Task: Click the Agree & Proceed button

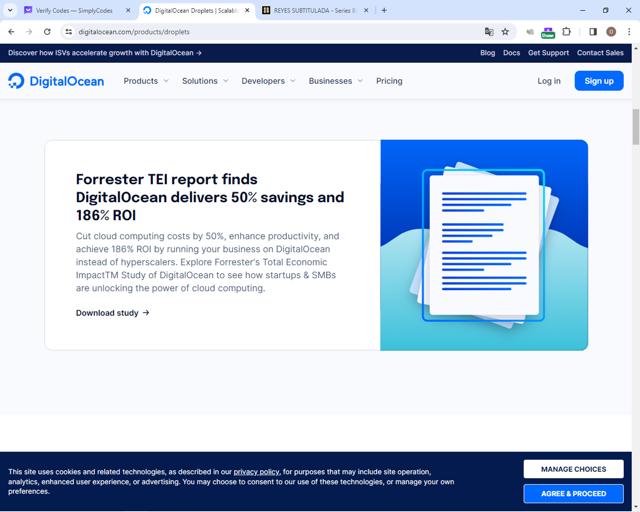Action: tap(573, 494)
